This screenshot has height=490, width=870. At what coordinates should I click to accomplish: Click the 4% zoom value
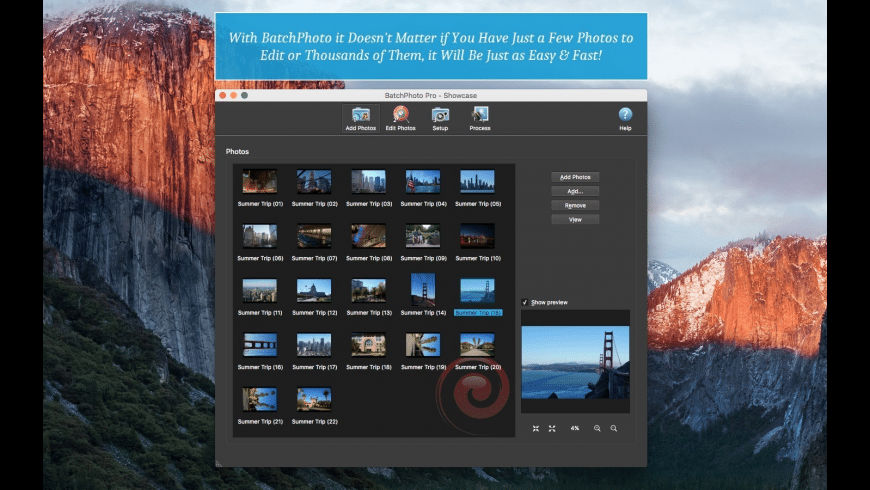[x=575, y=428]
